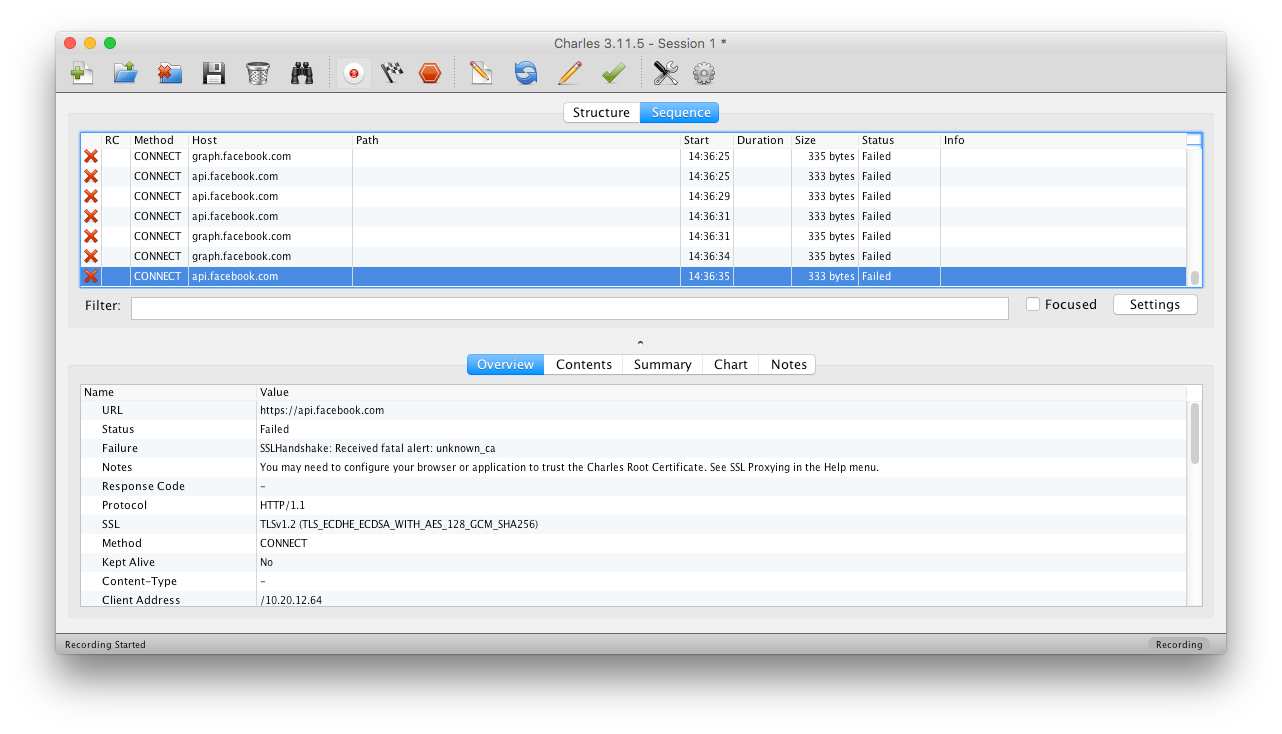This screenshot has width=1282, height=734.
Task: Toggle breakpoints with the red hexagon icon
Action: tap(430, 73)
